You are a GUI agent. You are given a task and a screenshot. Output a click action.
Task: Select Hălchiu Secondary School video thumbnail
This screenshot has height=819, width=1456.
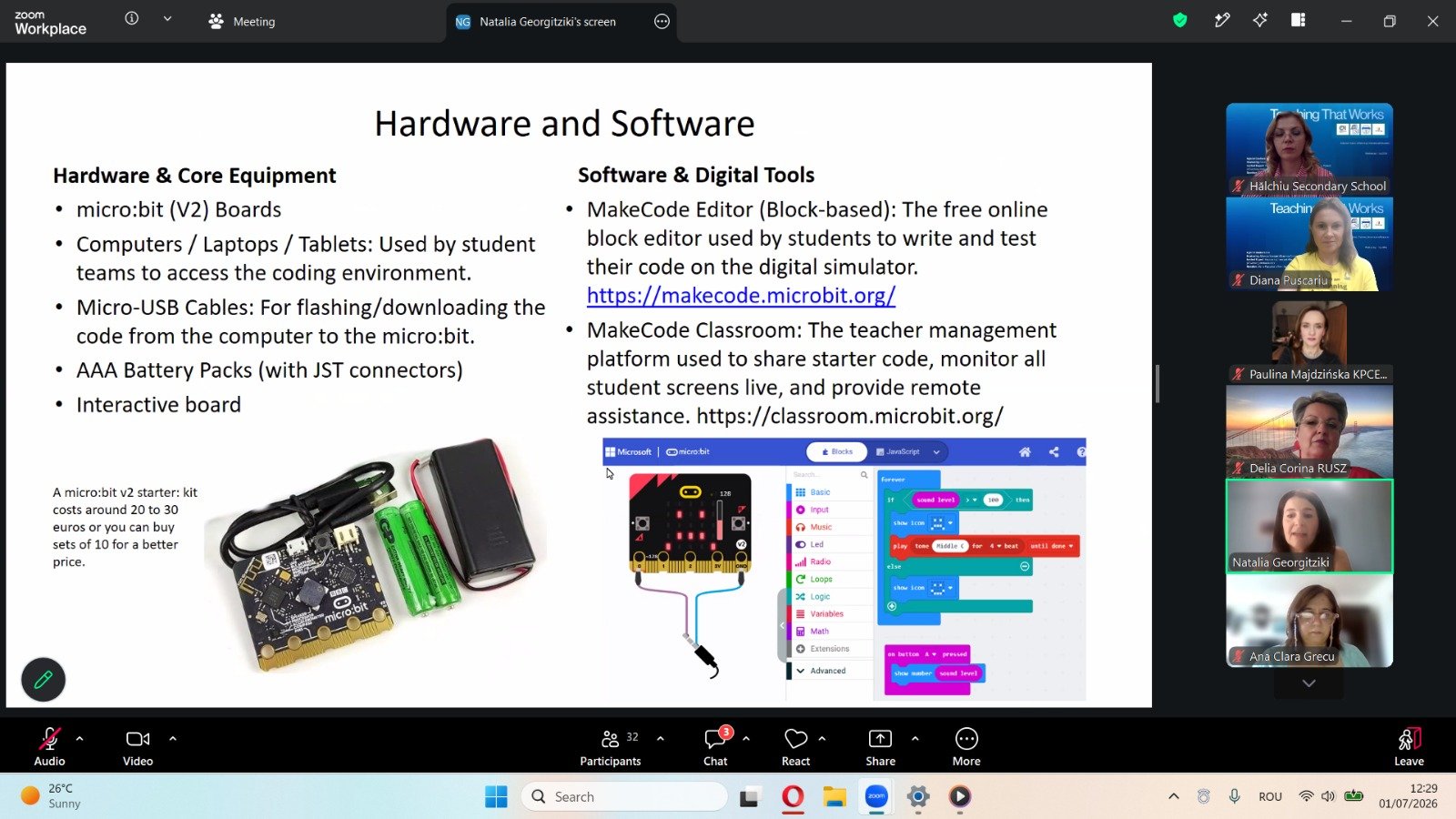[x=1309, y=149]
